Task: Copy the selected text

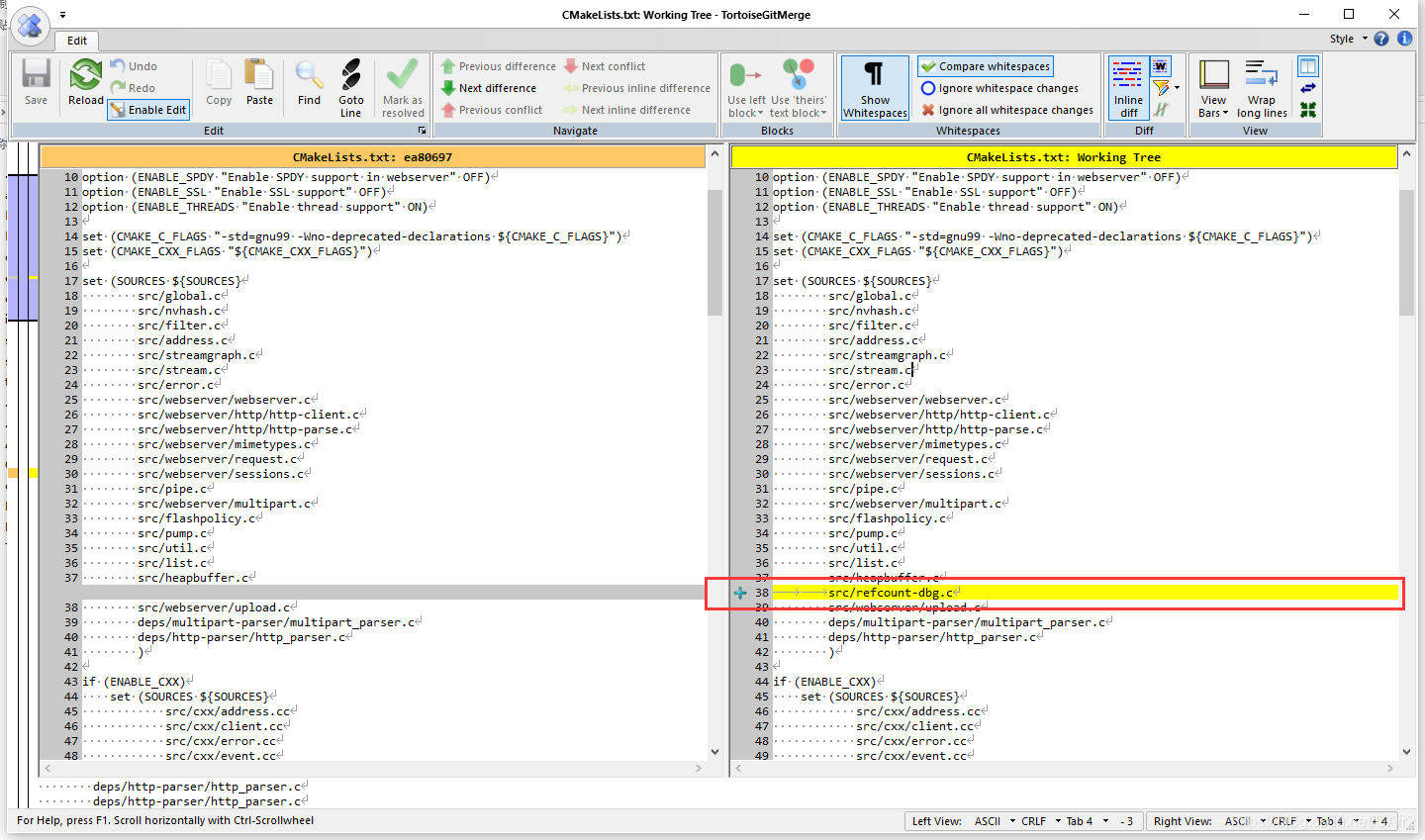Action: (x=219, y=82)
